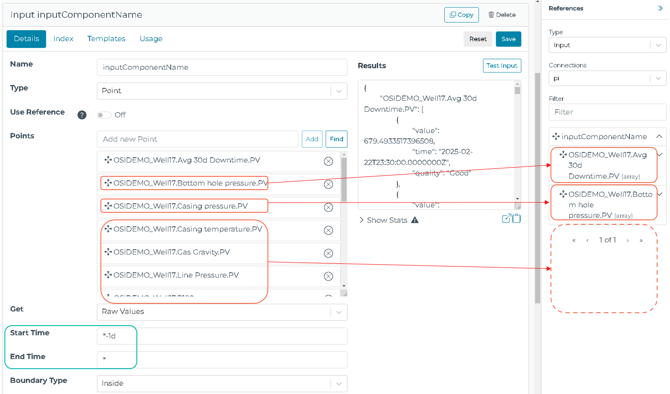Click the Copy button

coord(461,15)
